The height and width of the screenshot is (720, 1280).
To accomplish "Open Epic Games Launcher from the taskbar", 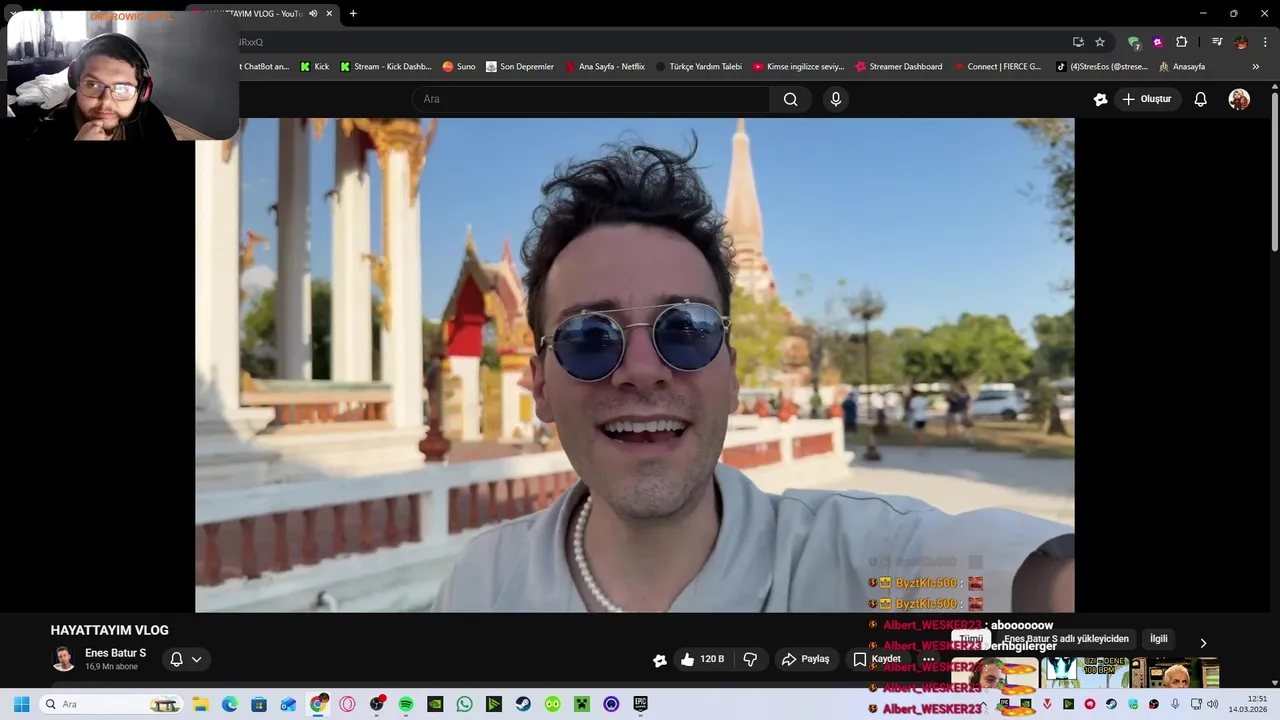I will coord(640,704).
